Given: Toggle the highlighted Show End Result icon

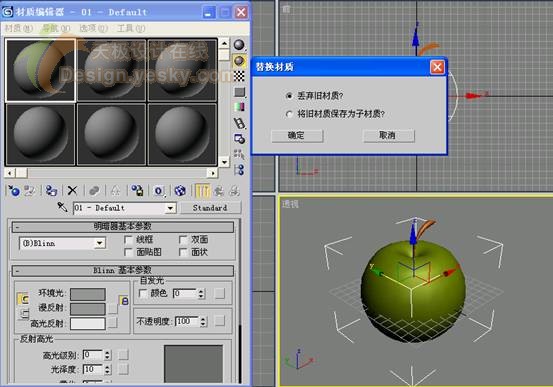Looking at the screenshot, I should pos(202,191).
